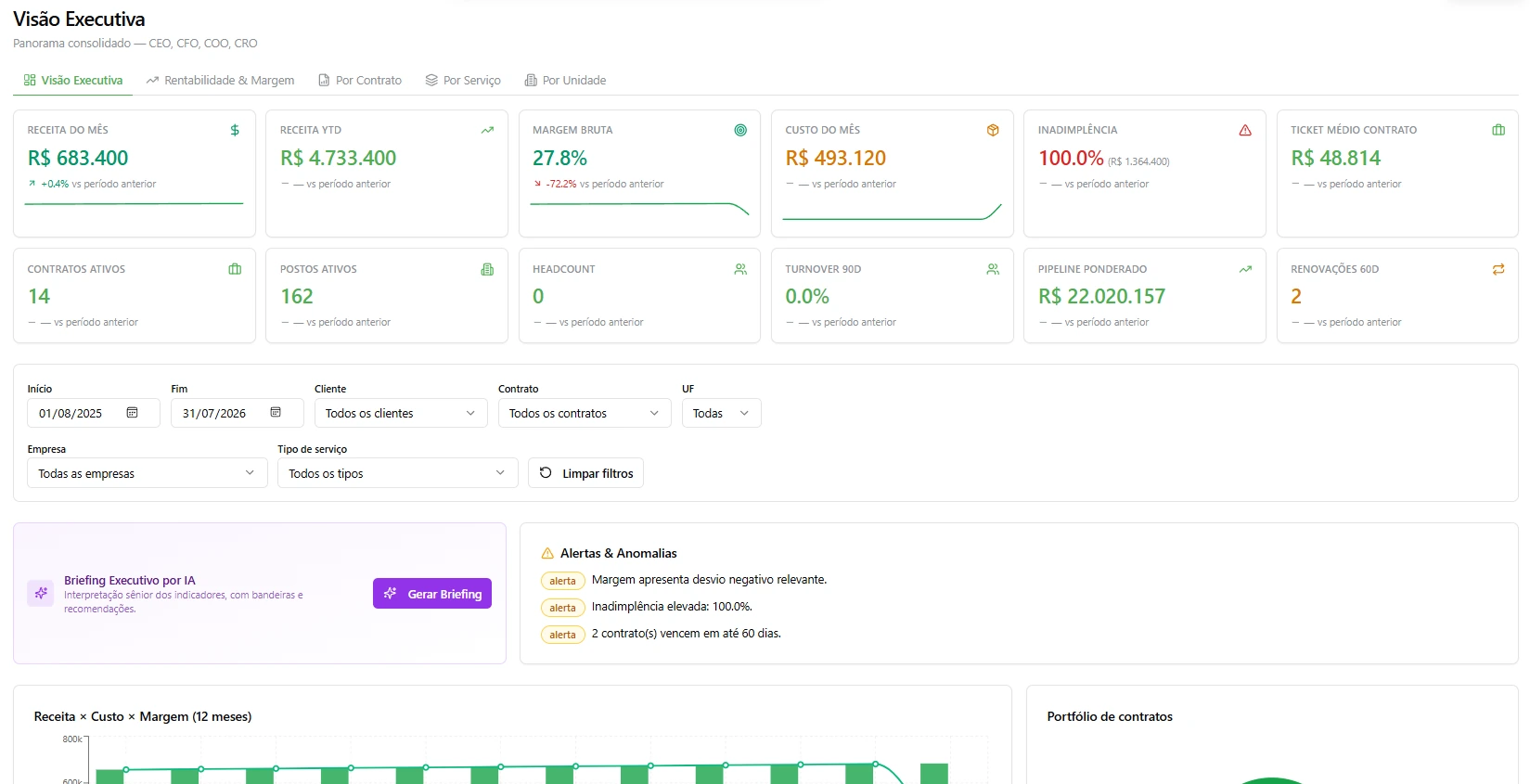Click the Briefing Executivo por IA title
Image resolution: width=1530 pixels, height=784 pixels.
click(130, 580)
